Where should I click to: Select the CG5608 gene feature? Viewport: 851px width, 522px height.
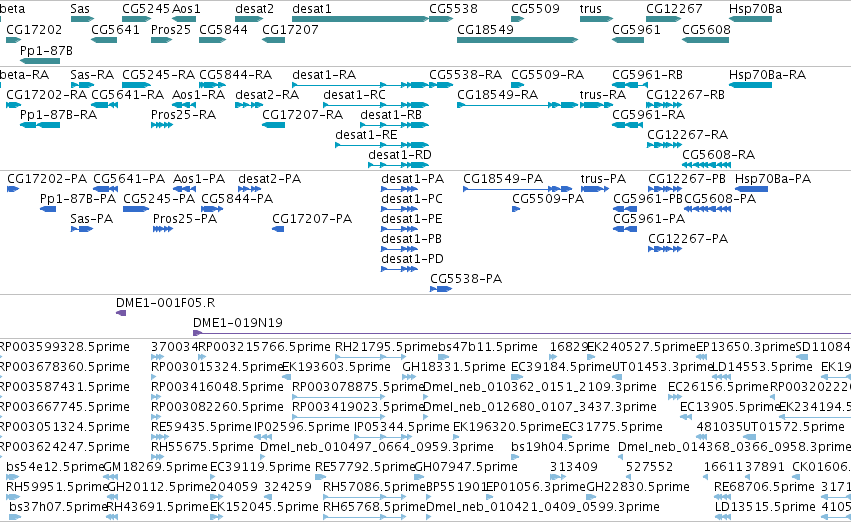point(706,40)
